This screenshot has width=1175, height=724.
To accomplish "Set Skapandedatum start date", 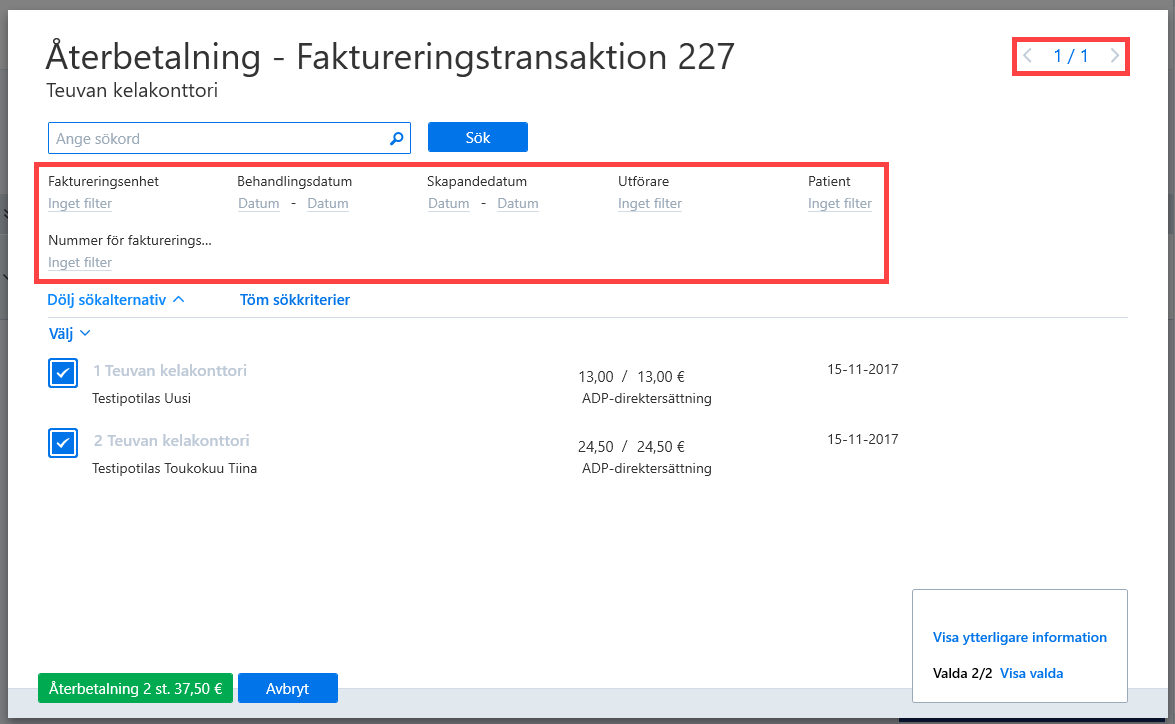I will pos(449,203).
